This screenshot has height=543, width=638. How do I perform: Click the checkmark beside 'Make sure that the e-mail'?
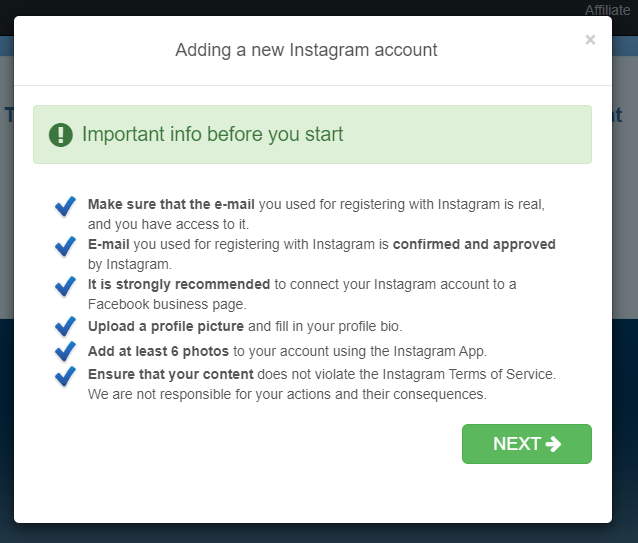pyautogui.click(x=66, y=206)
